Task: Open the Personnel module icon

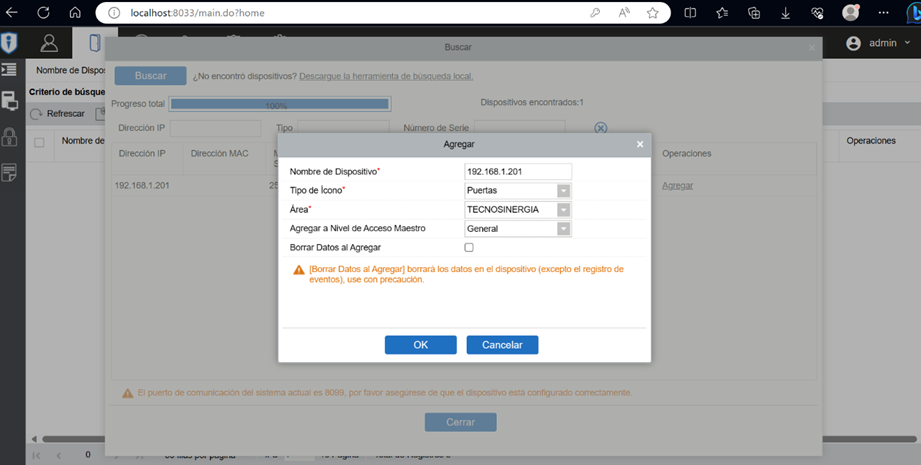Action: 48,44
